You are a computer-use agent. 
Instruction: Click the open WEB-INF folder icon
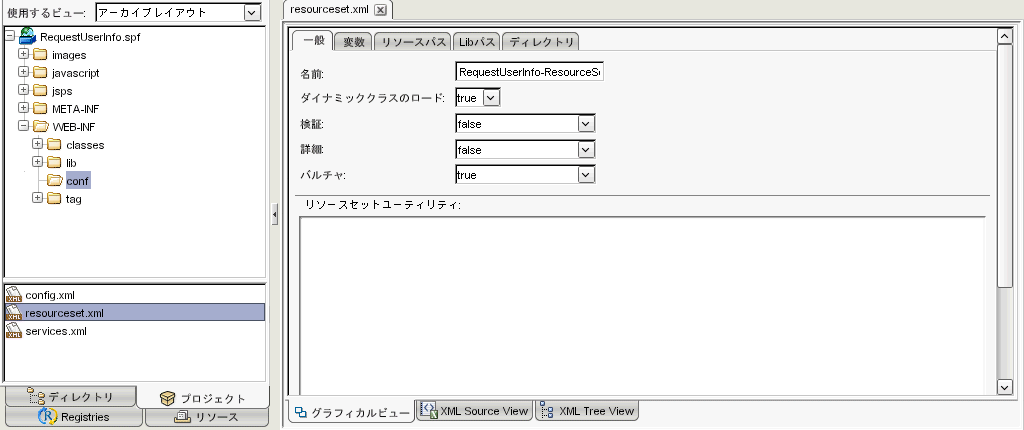(x=40, y=127)
